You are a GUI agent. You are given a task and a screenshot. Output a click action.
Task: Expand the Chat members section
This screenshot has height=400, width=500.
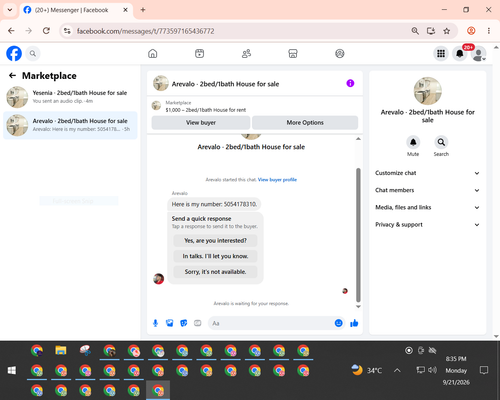pyautogui.click(x=427, y=190)
